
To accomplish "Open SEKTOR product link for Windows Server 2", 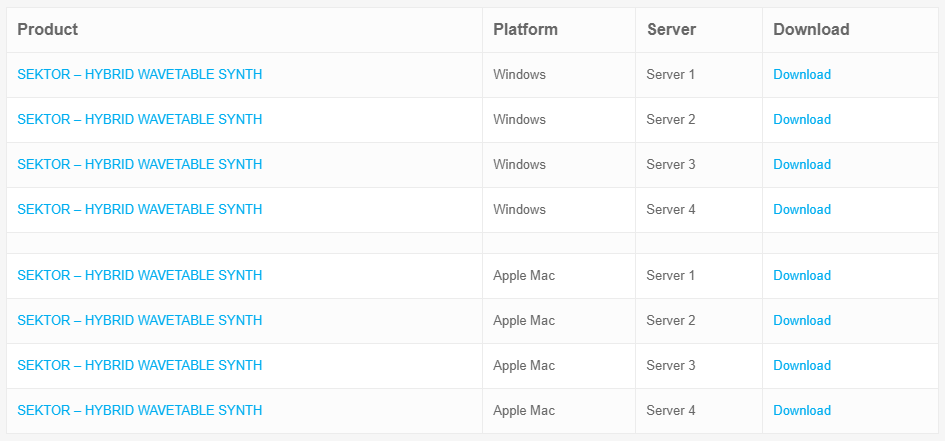I will pyautogui.click(x=140, y=120).
